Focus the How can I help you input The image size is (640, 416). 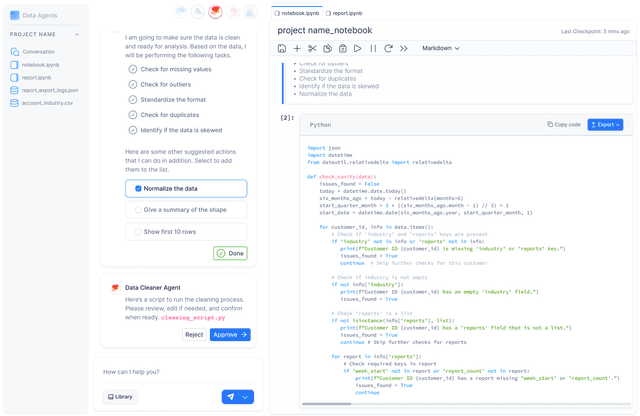(178, 372)
